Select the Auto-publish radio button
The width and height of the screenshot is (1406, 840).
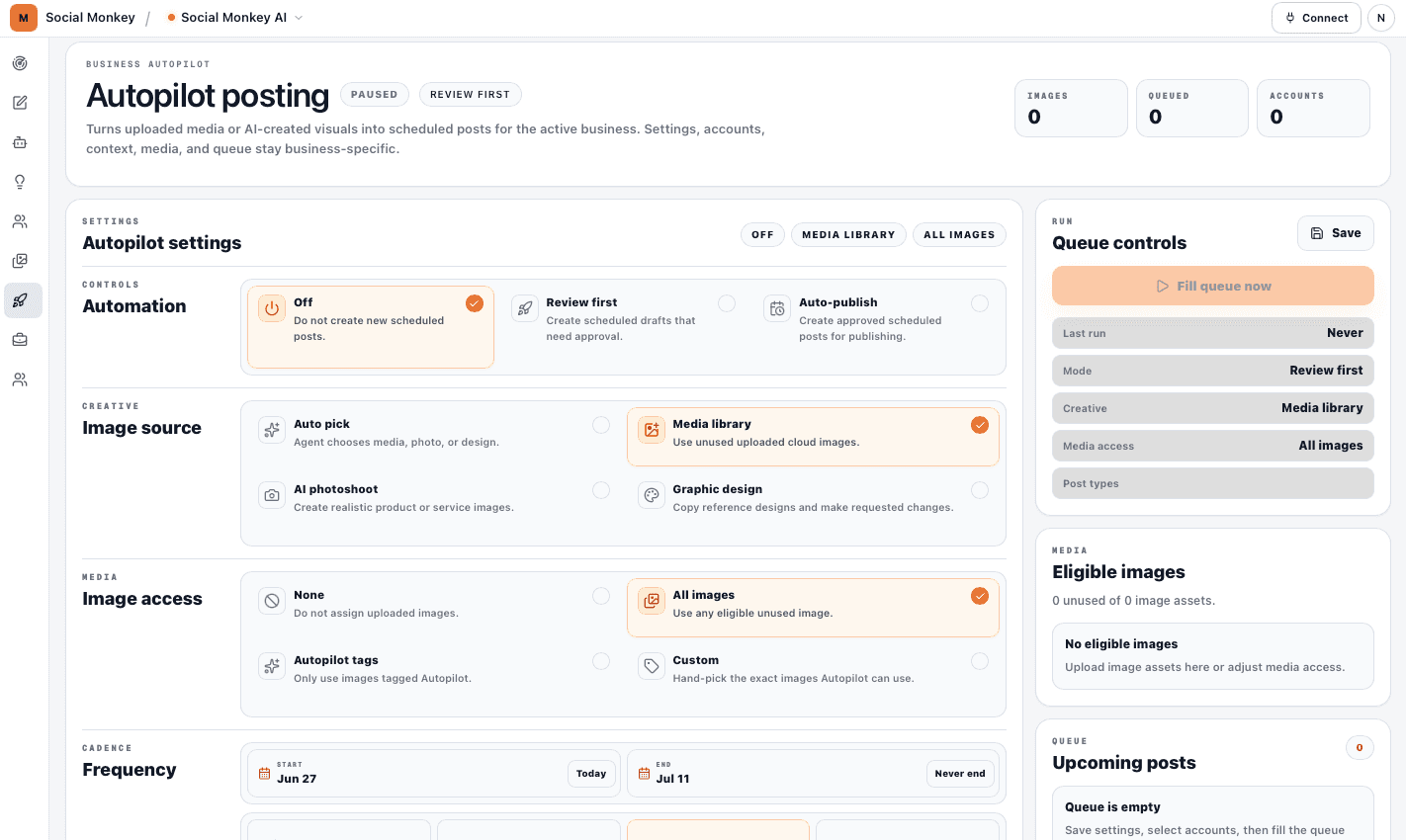[980, 303]
